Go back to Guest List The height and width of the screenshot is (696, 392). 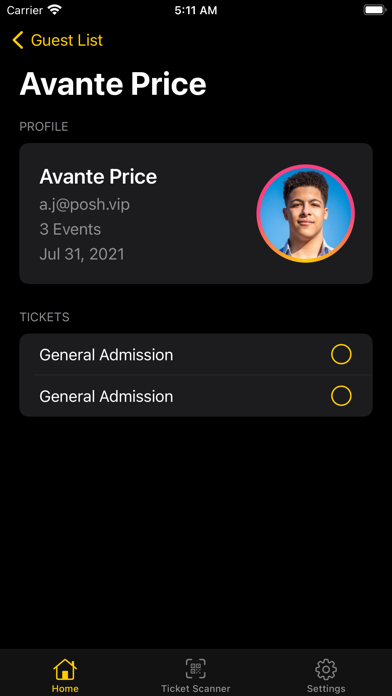67,40
